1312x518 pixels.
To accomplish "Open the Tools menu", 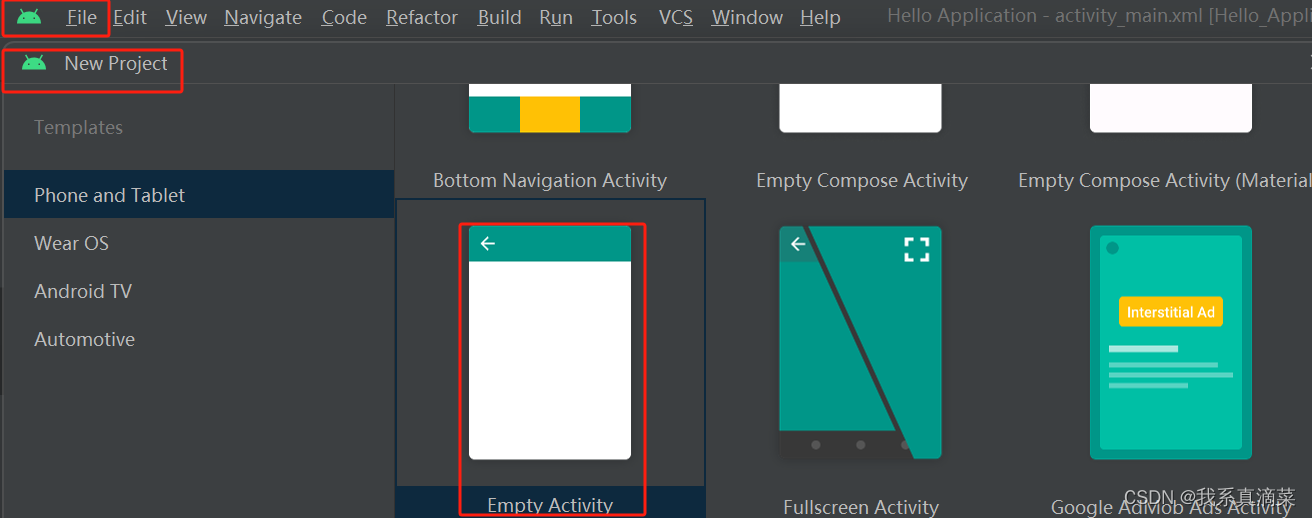I will 614,18.
